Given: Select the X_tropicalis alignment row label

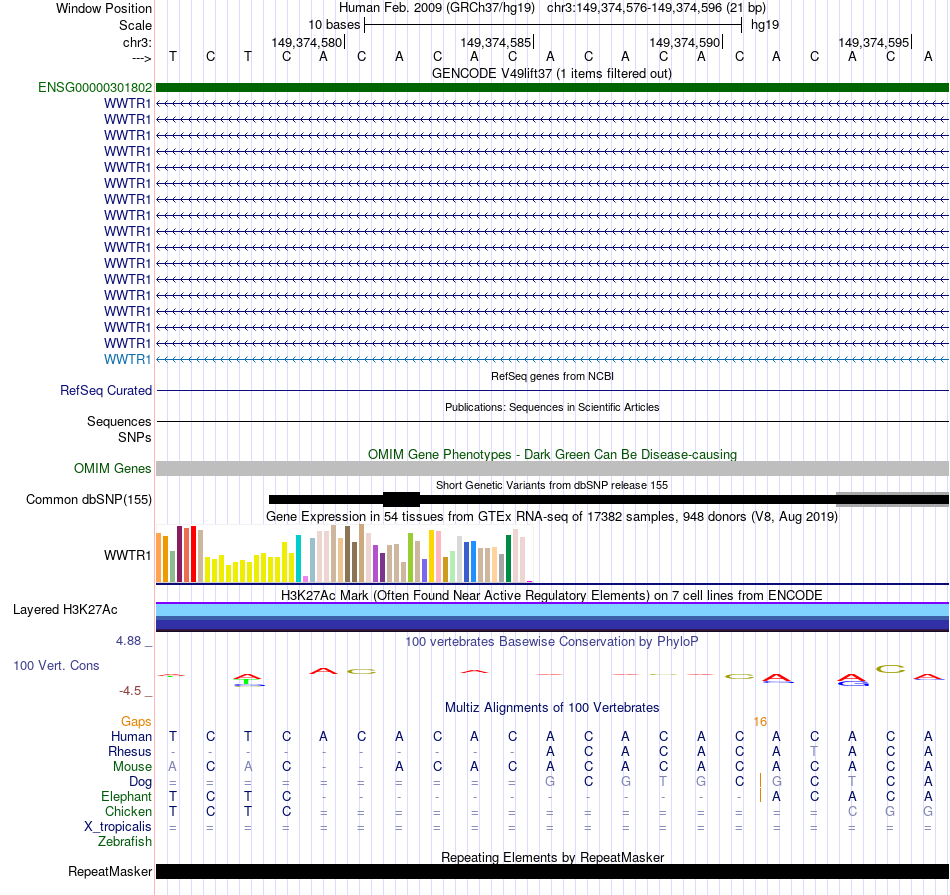Looking at the screenshot, I should 118,827.
